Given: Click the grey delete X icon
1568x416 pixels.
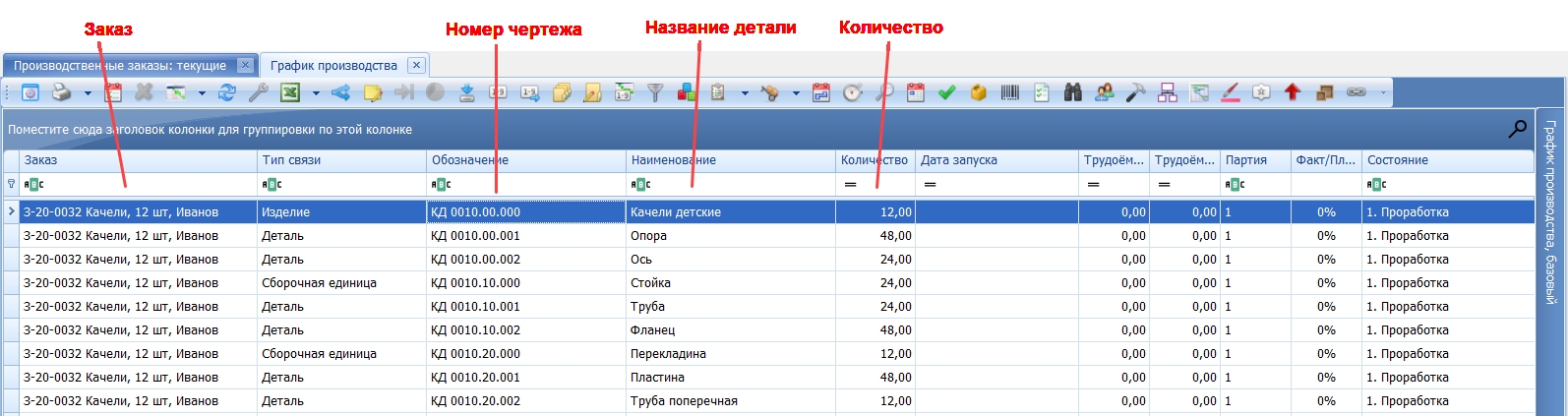Looking at the screenshot, I should (145, 92).
